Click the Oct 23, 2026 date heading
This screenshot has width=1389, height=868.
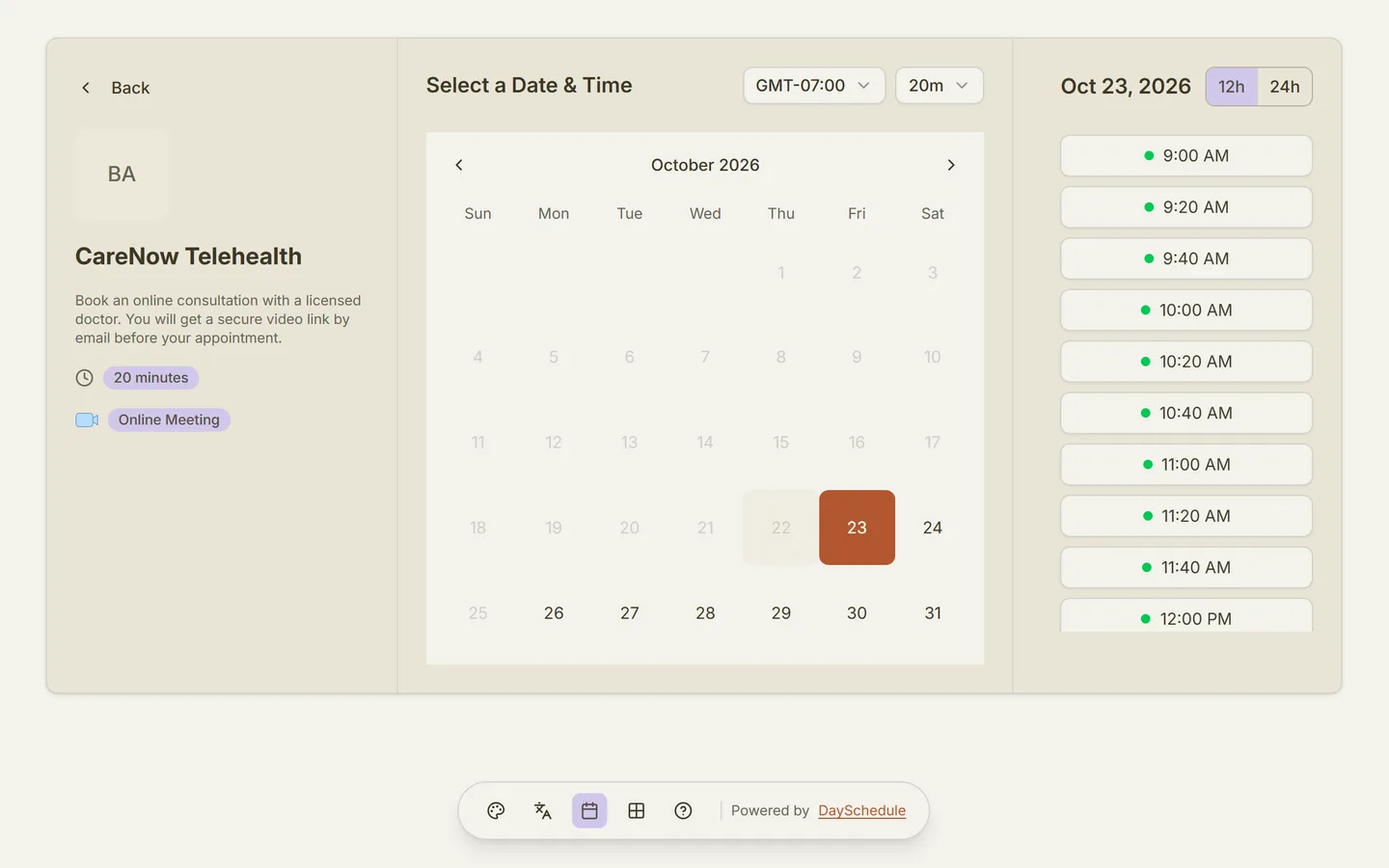click(x=1126, y=87)
